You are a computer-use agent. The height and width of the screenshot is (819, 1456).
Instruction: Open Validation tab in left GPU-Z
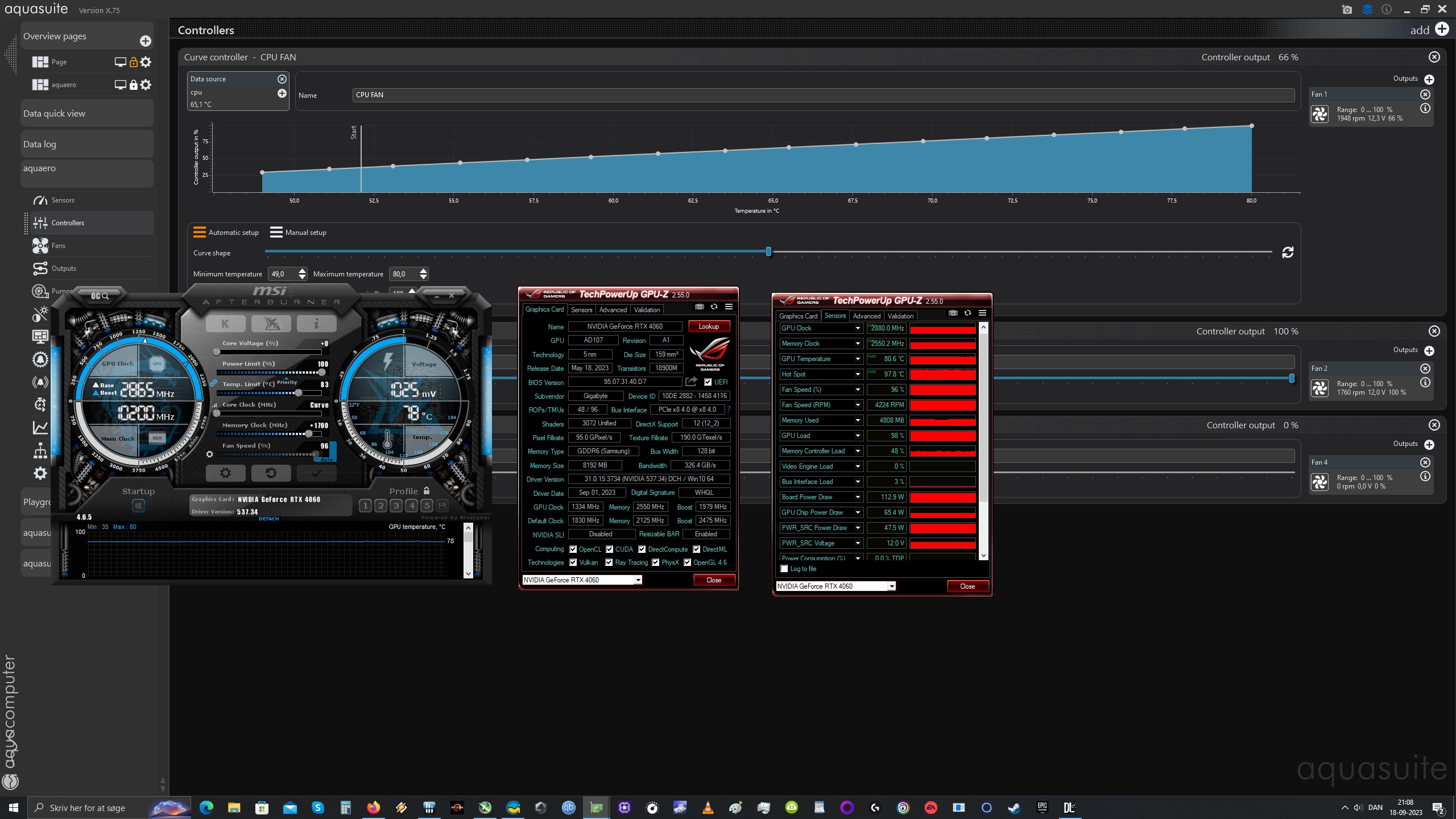click(647, 310)
